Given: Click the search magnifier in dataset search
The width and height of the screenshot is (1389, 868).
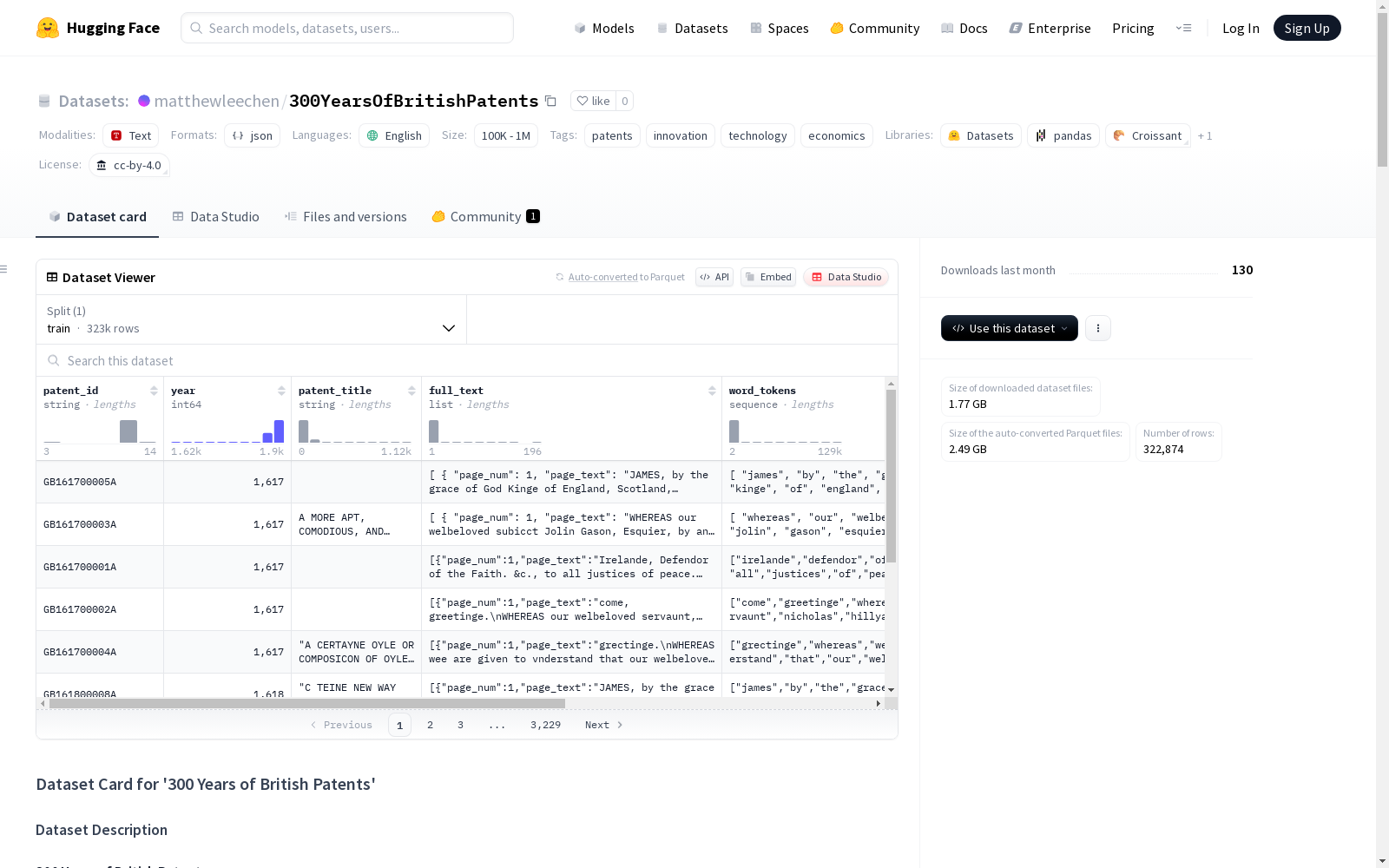Looking at the screenshot, I should pos(54,360).
